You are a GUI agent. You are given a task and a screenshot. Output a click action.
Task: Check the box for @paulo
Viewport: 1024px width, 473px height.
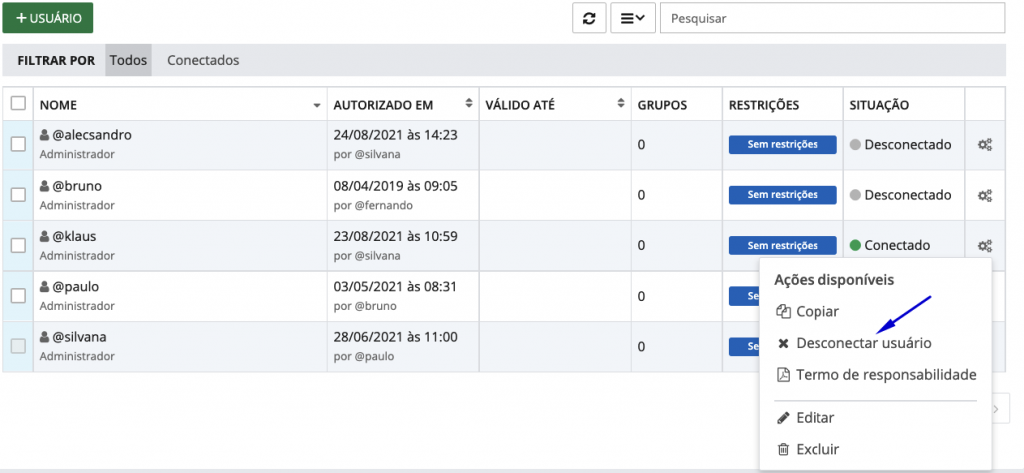click(x=18, y=296)
